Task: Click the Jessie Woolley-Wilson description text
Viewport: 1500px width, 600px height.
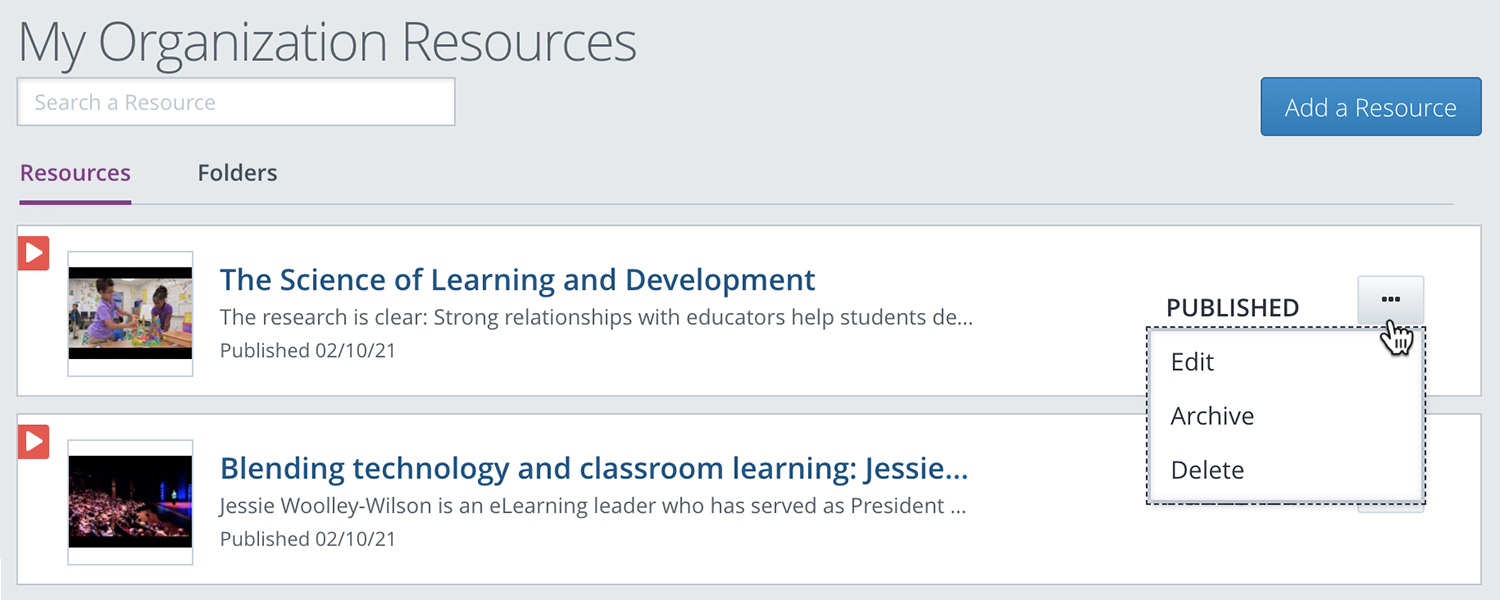Action: pyautogui.click(x=593, y=506)
